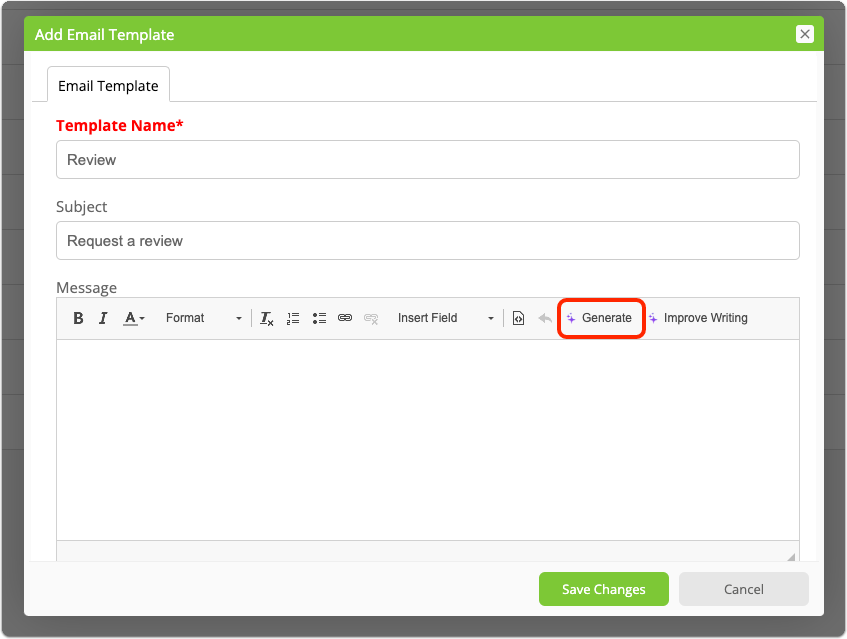
Task: Open the insert link tool
Action: (x=345, y=317)
